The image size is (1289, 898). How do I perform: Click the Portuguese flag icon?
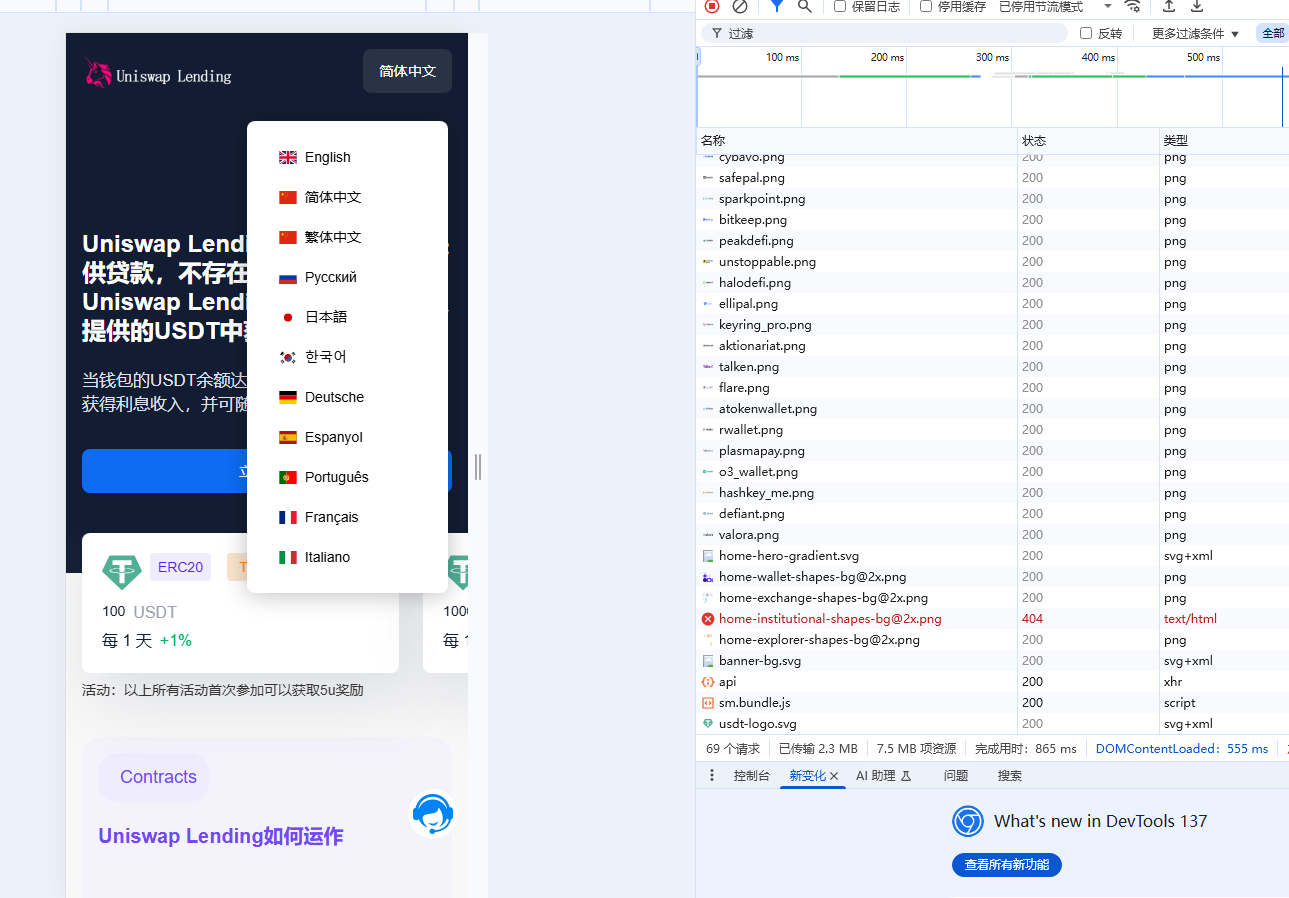tap(288, 477)
